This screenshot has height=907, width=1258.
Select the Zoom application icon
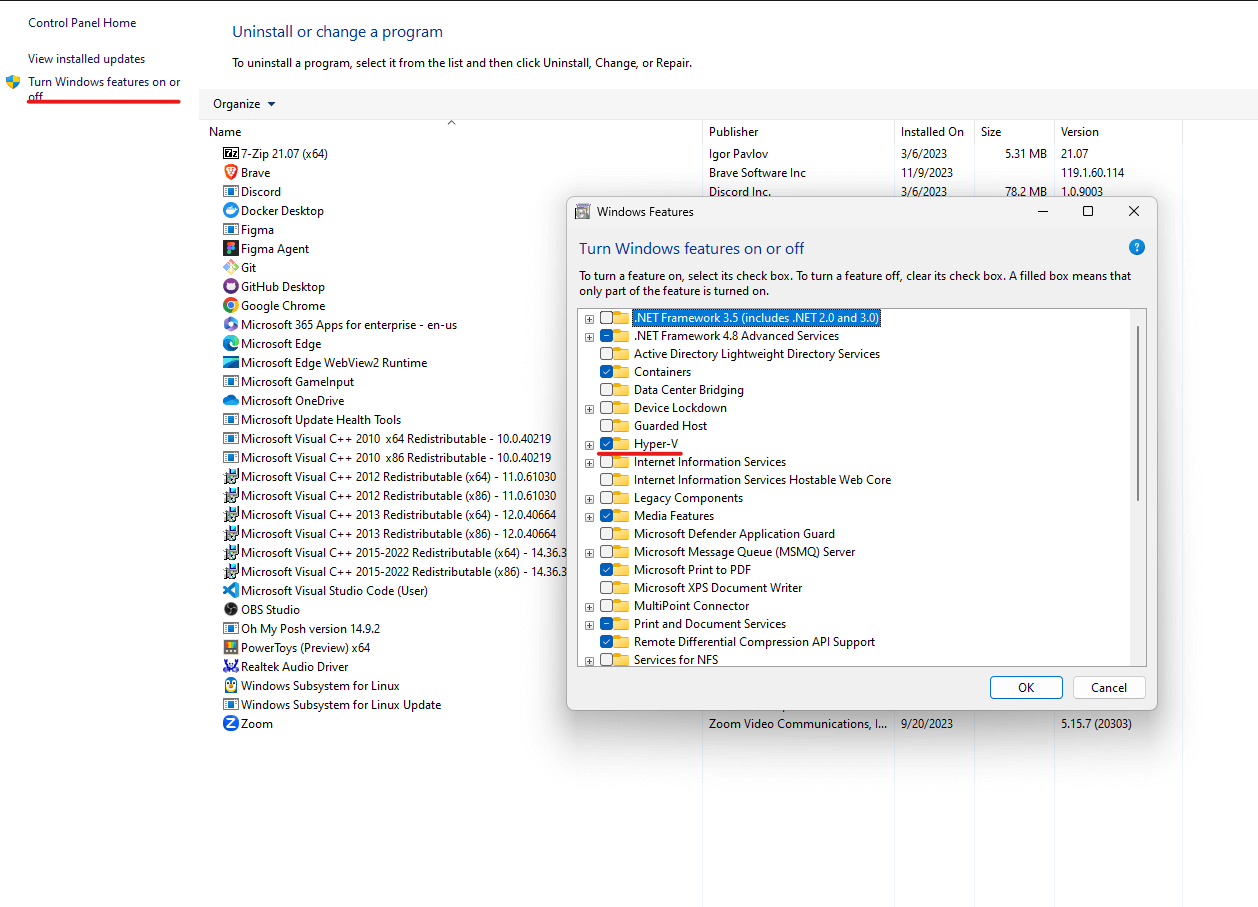pos(231,723)
